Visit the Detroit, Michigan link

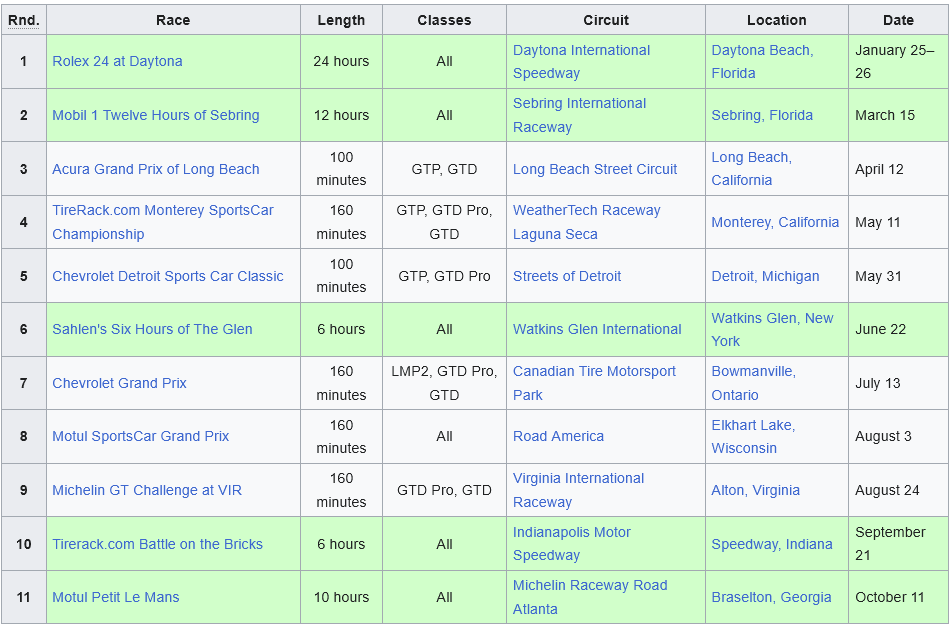pyautogui.click(x=765, y=276)
